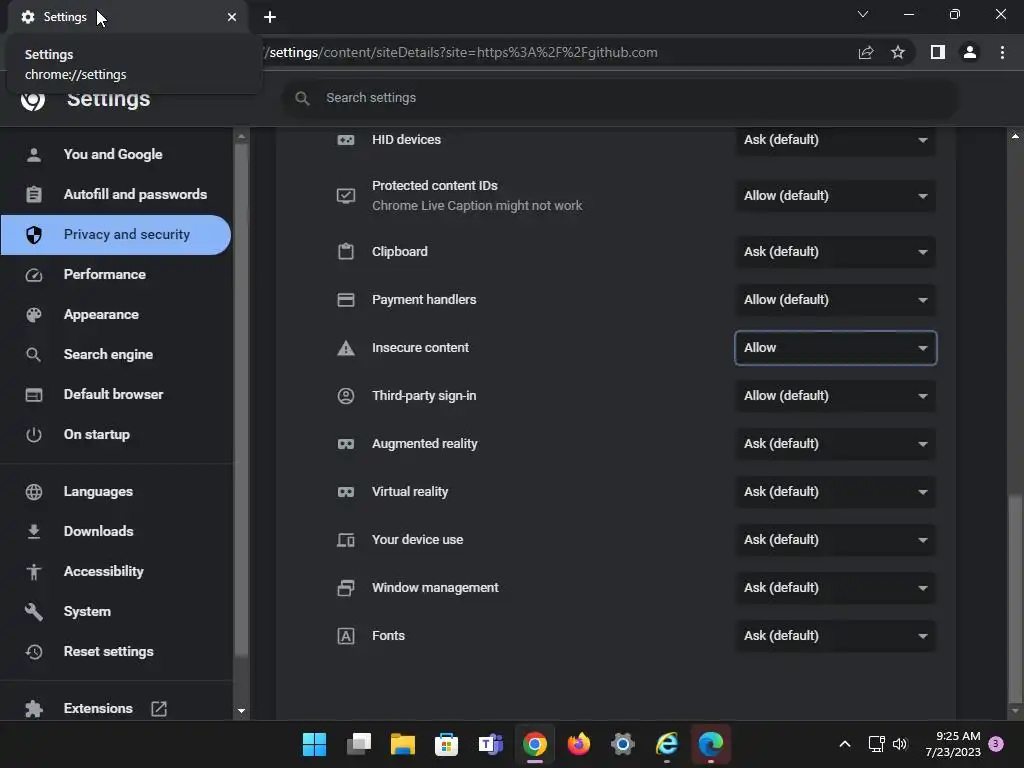
Task: Open Search engine settings
Action: (x=116, y=355)
